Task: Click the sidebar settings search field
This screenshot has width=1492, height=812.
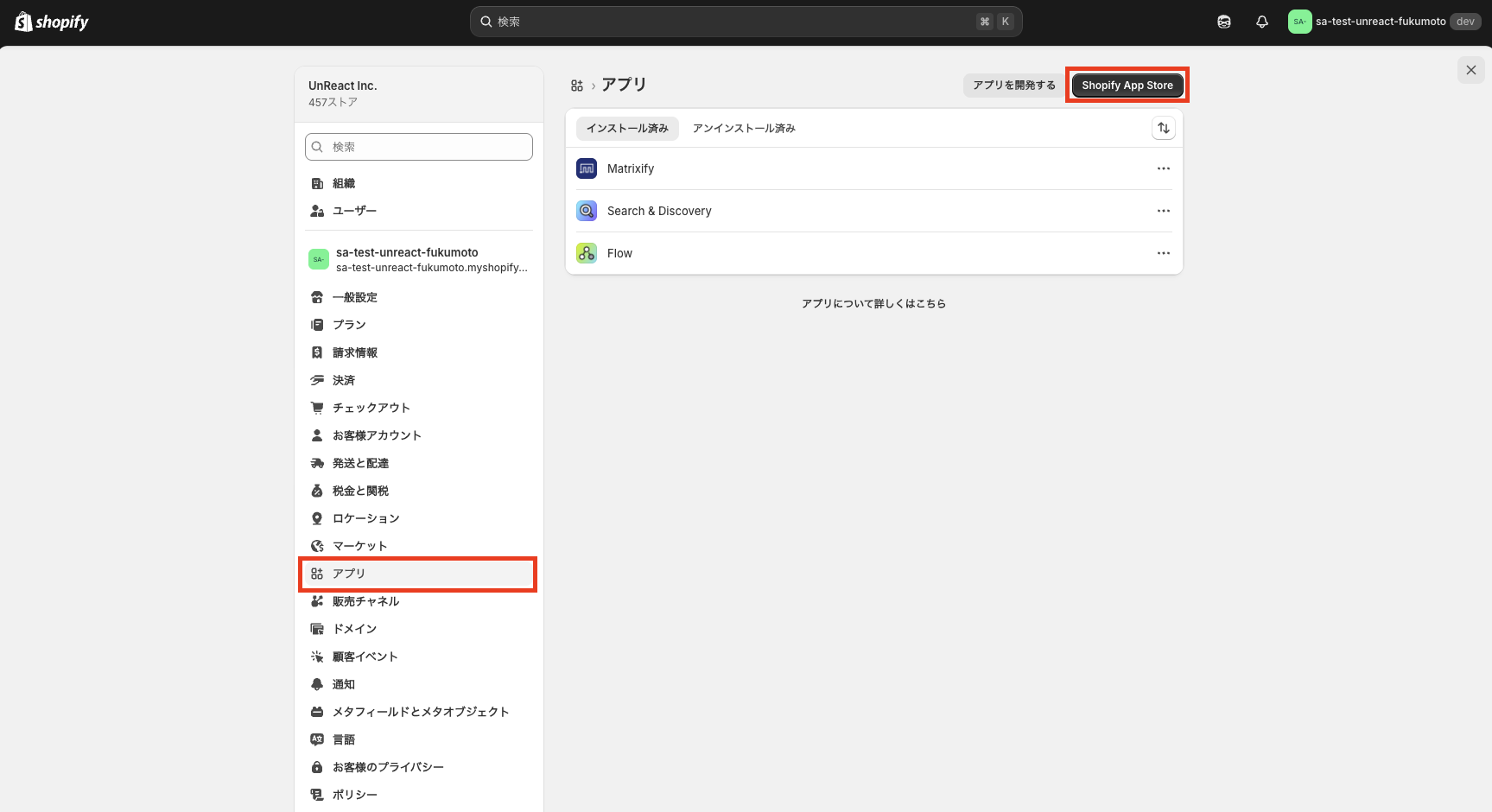Action: click(419, 147)
